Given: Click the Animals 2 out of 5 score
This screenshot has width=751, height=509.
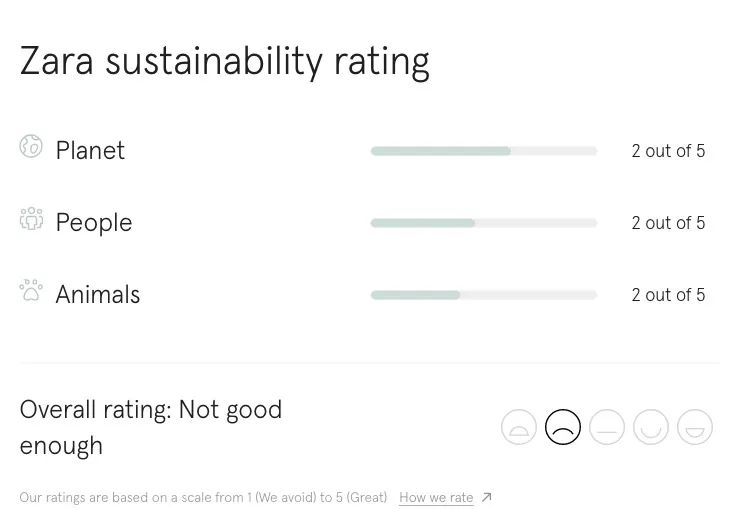Looking at the screenshot, I should (668, 295).
